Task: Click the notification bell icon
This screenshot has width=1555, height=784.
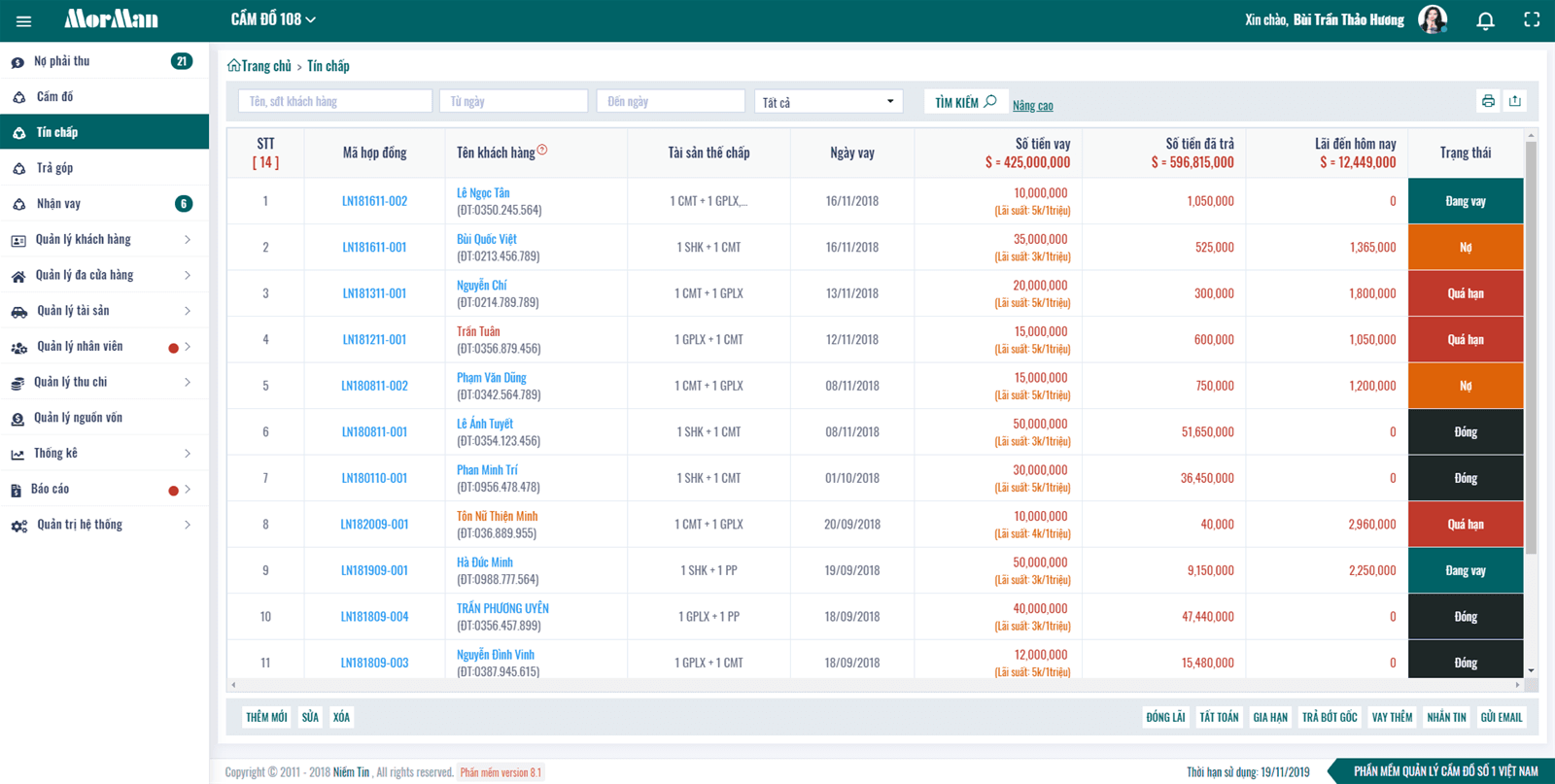Action: [1485, 20]
